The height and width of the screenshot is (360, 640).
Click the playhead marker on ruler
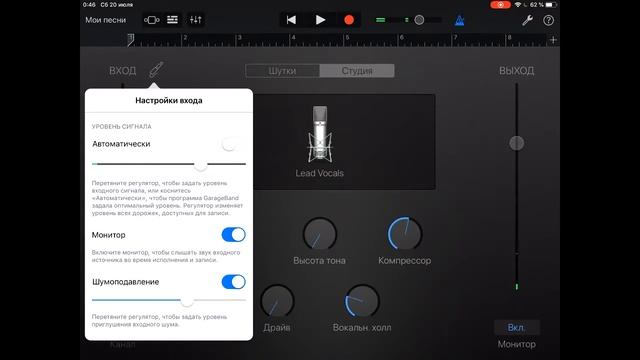130,40
